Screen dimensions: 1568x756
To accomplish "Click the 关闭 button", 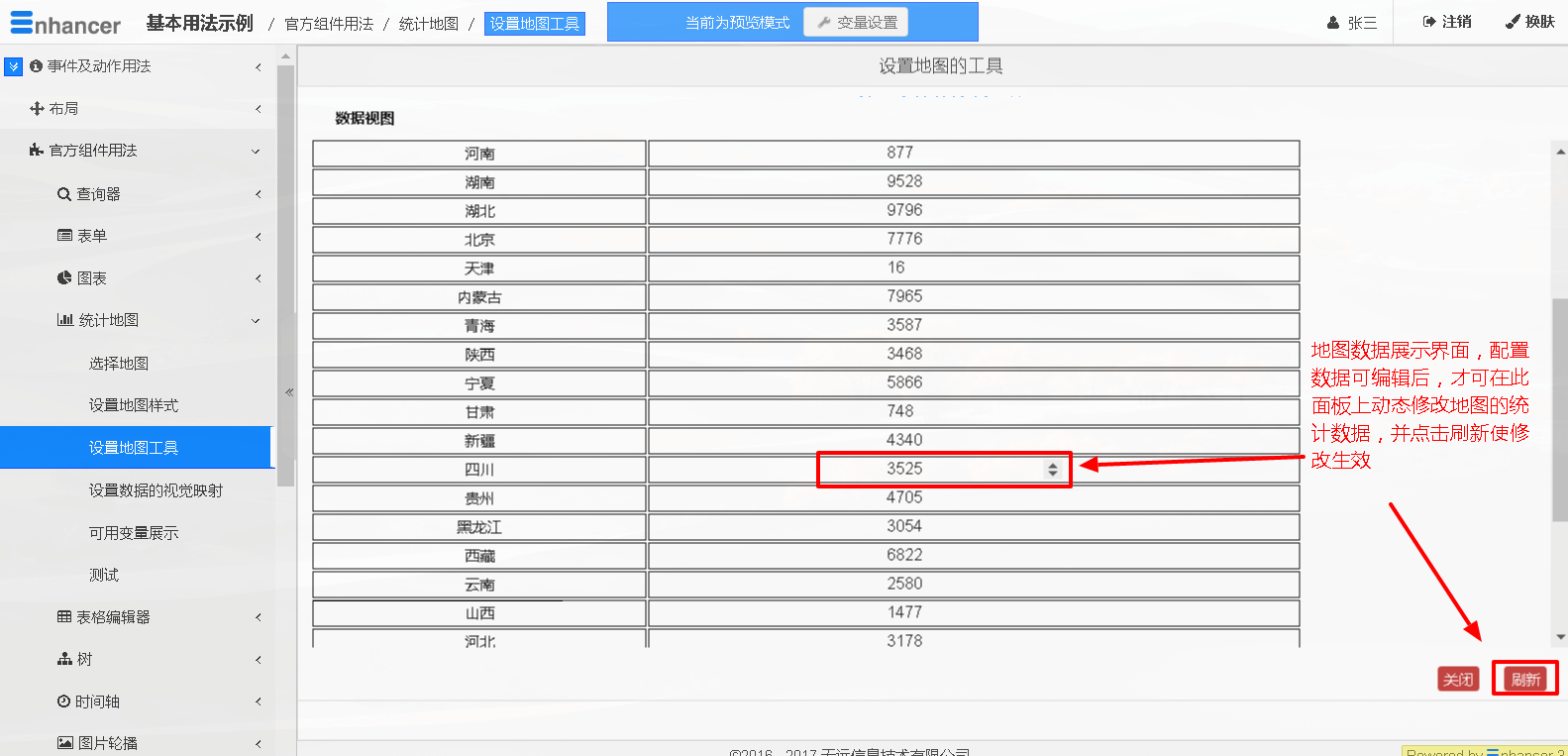I will click(x=1457, y=680).
